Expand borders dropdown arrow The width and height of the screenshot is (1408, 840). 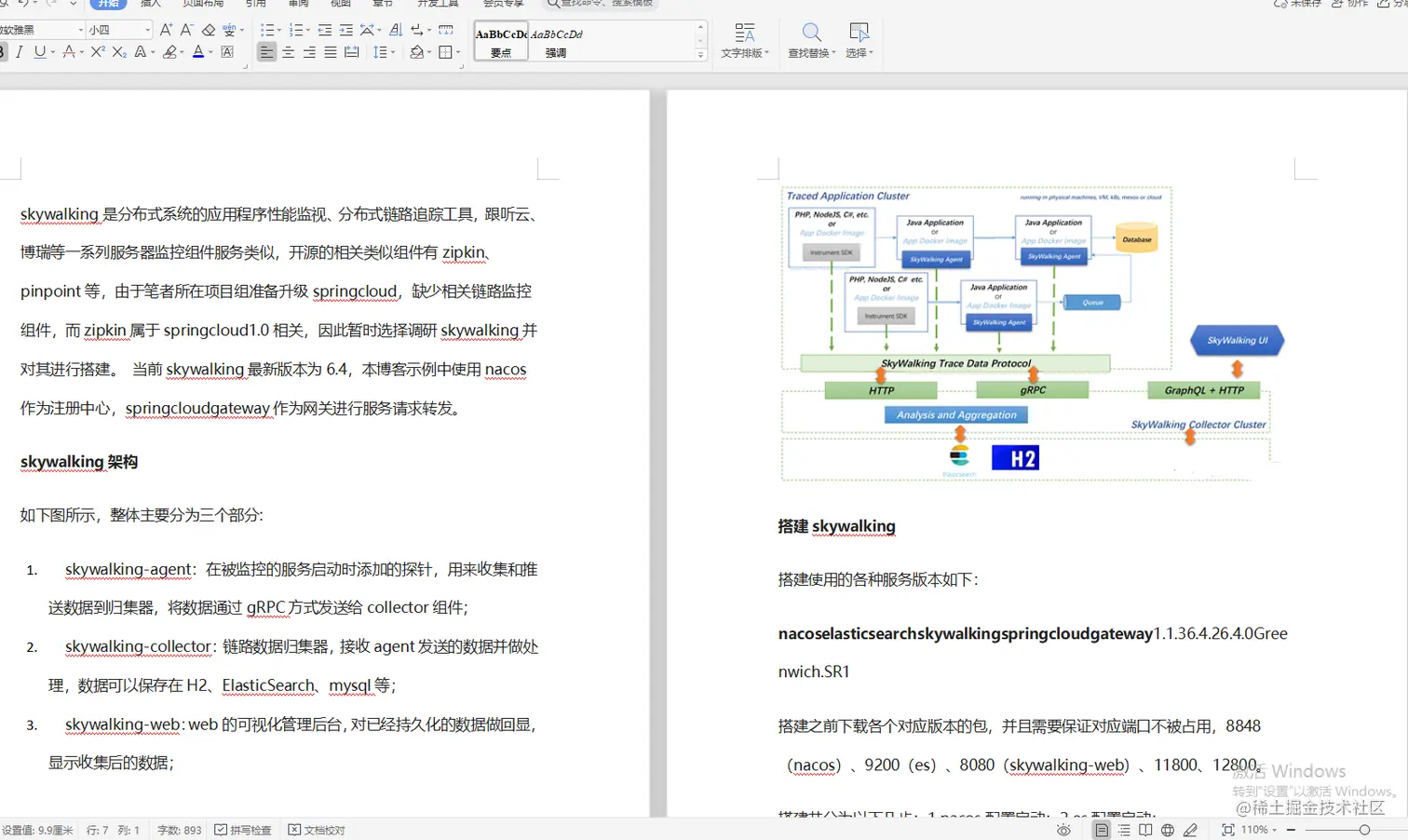coord(458,52)
